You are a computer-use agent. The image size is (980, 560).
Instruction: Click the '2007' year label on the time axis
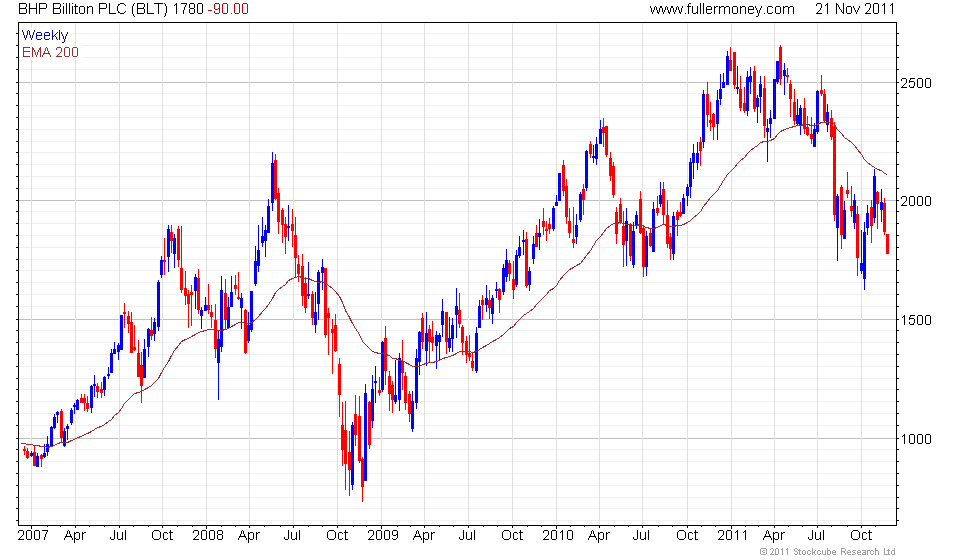pyautogui.click(x=33, y=535)
